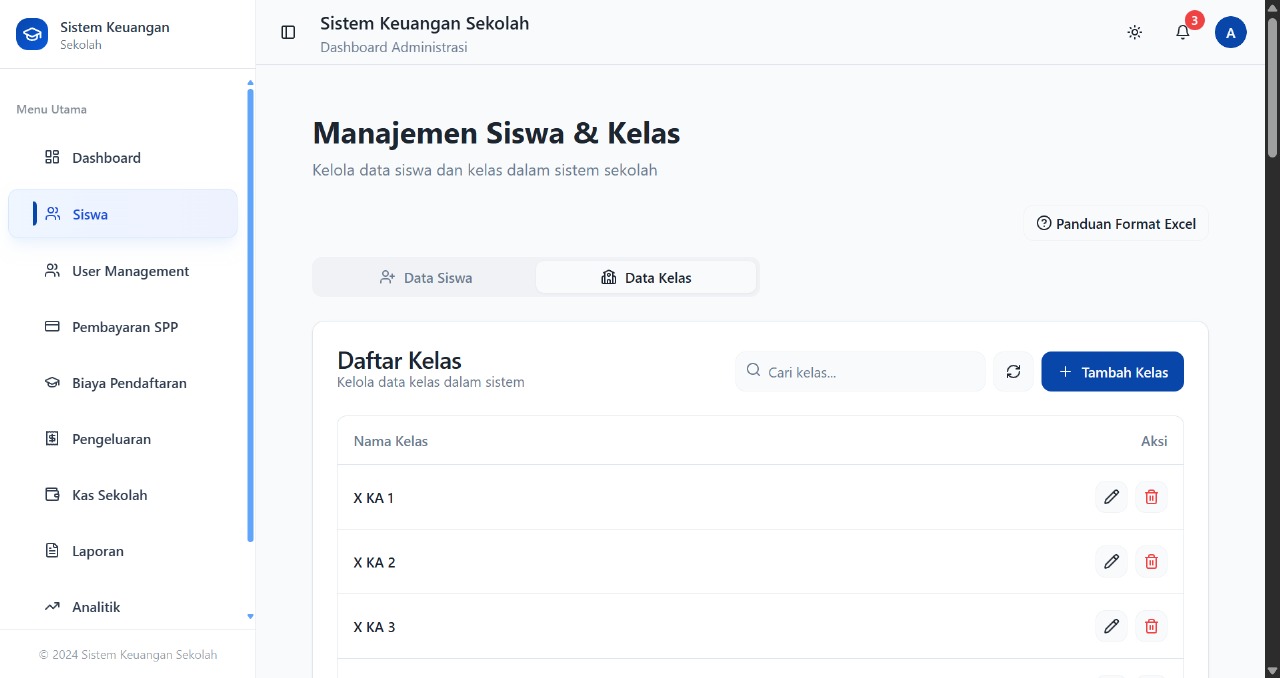Image resolution: width=1280 pixels, height=678 pixels.
Task: Switch theme using the sun icon
Action: [1134, 32]
